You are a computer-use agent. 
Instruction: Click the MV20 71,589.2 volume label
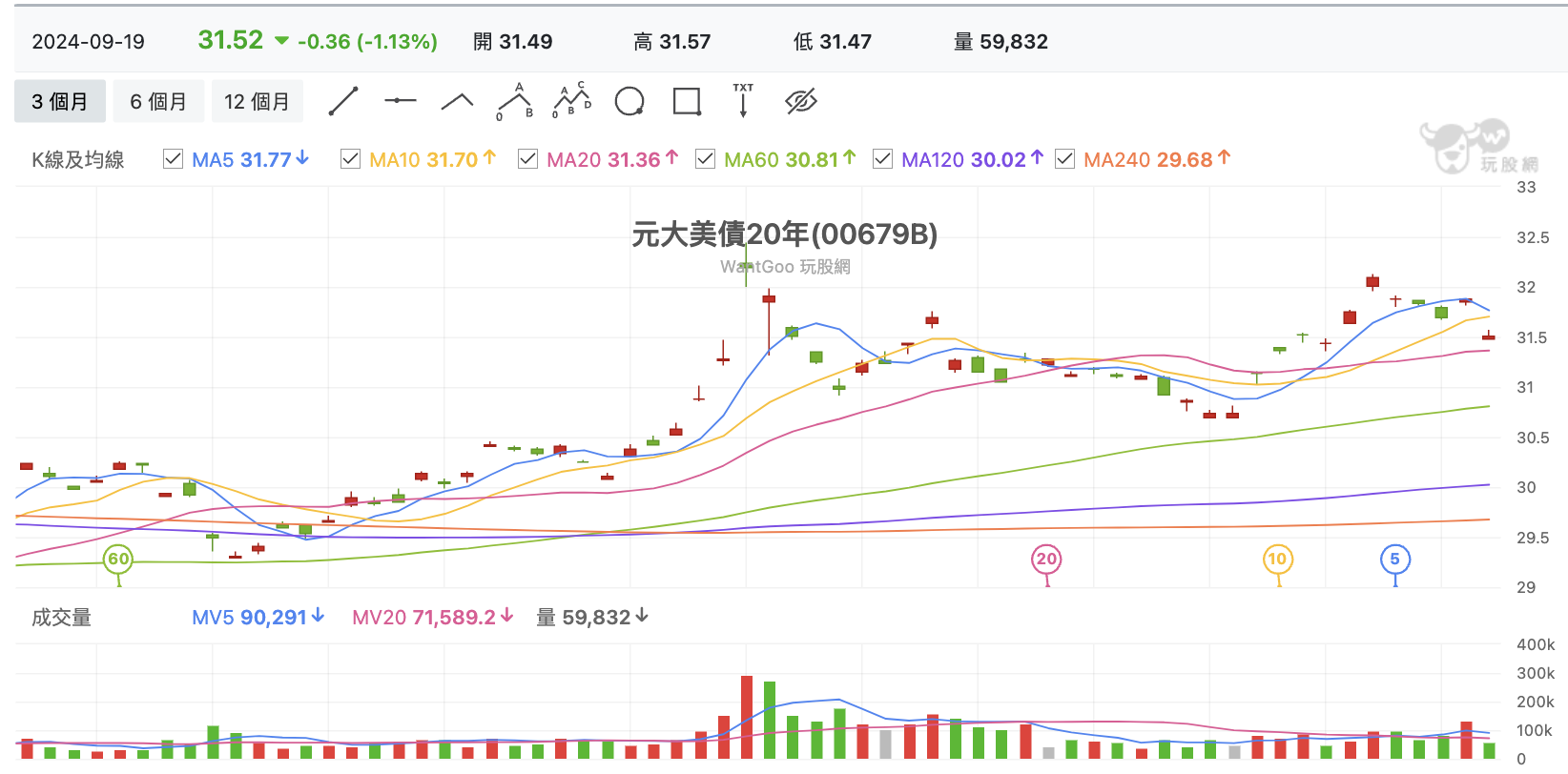(x=432, y=618)
